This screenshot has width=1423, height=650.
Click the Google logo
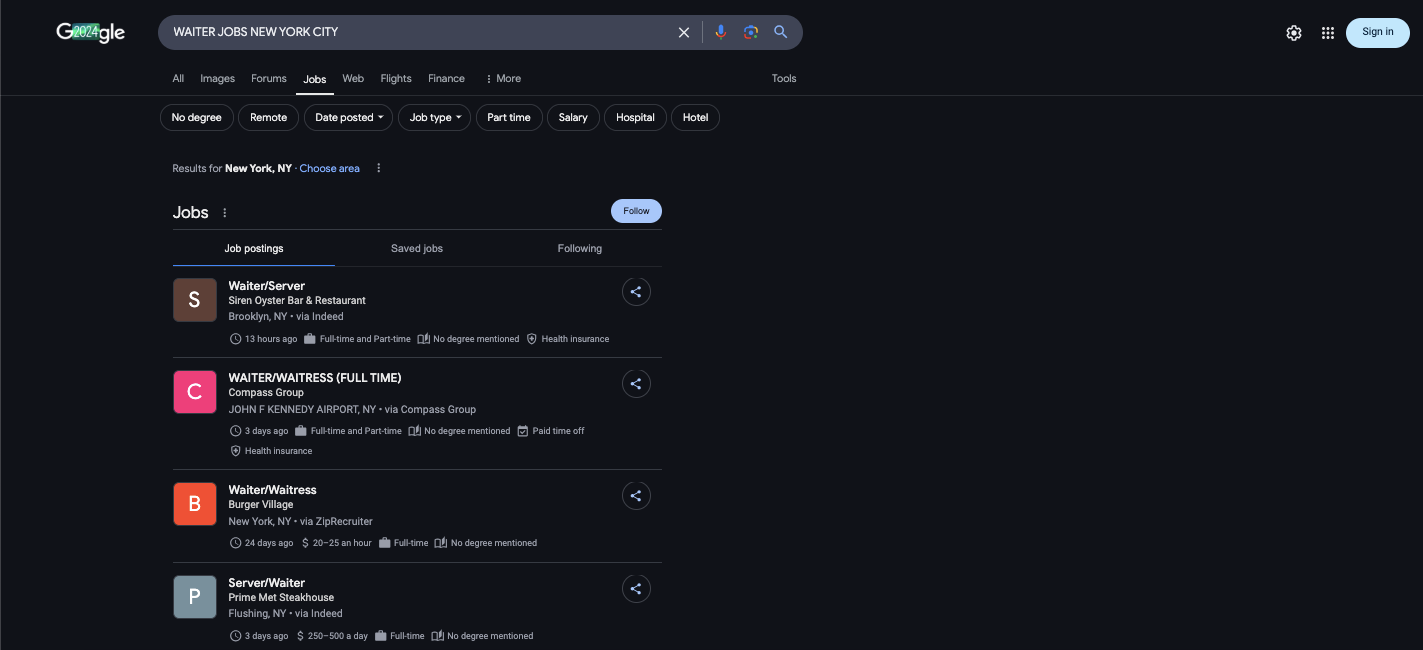(91, 32)
